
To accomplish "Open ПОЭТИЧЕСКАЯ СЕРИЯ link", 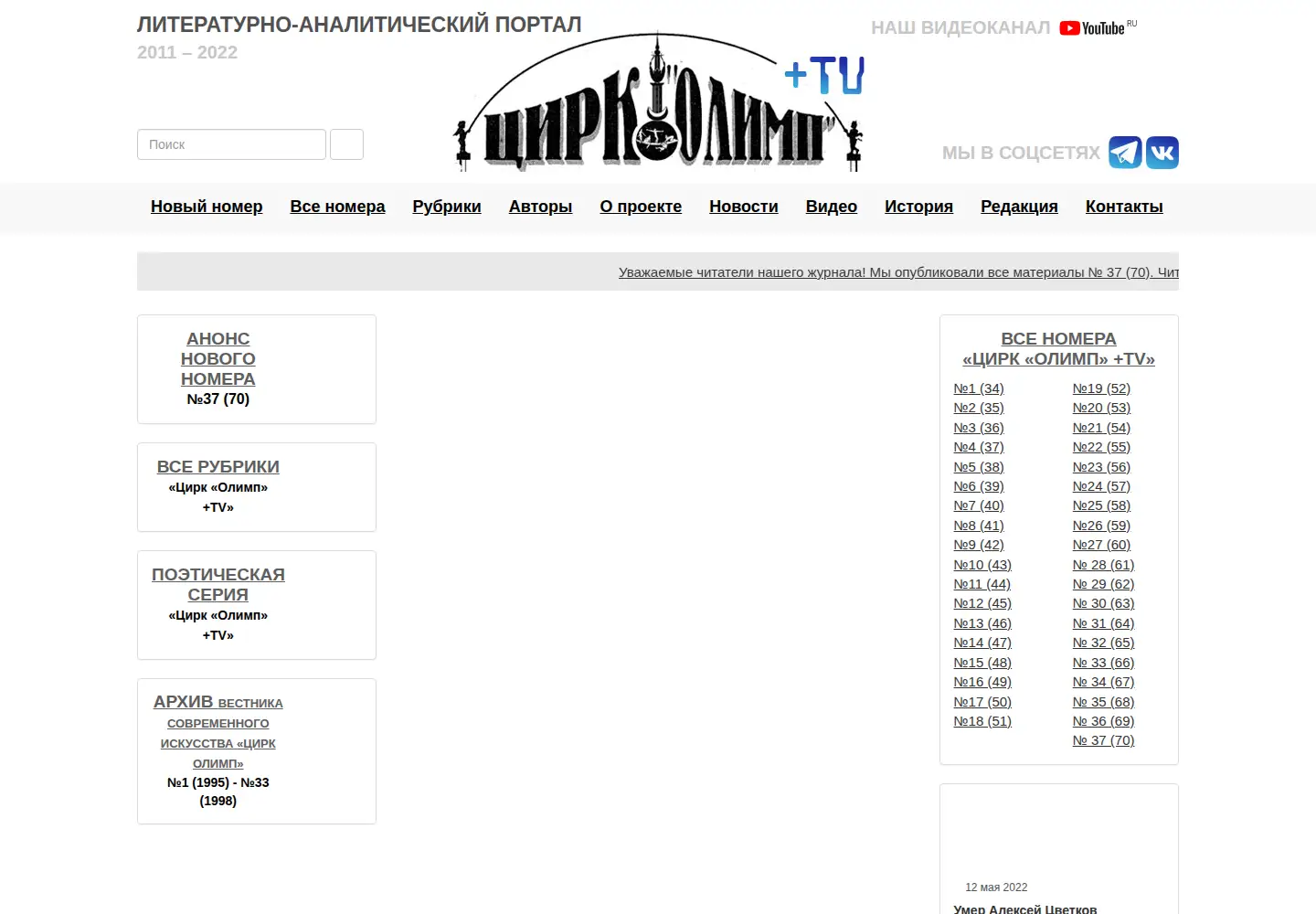I will [x=218, y=585].
